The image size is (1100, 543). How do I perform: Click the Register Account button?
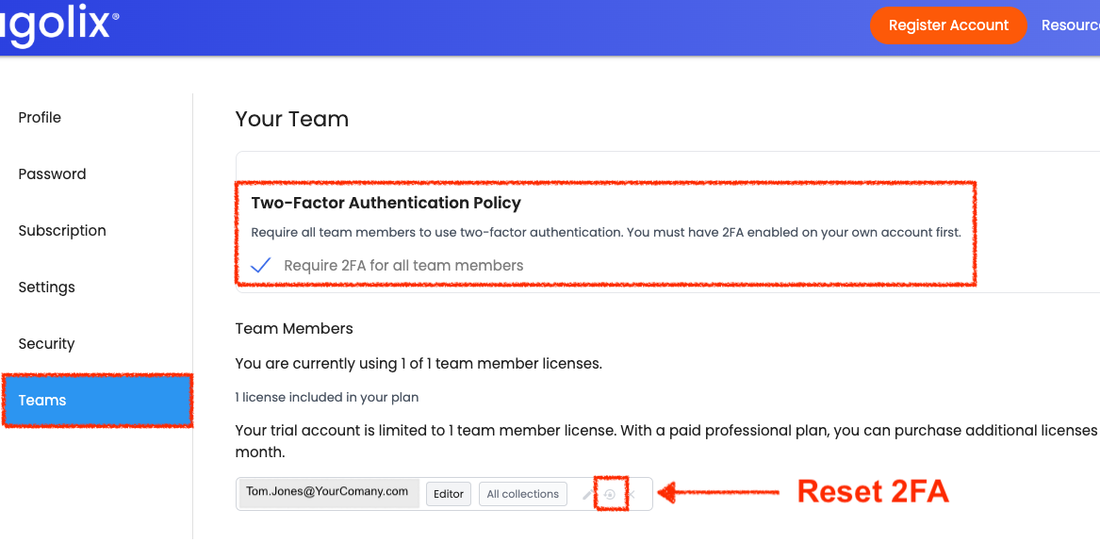tap(948, 25)
